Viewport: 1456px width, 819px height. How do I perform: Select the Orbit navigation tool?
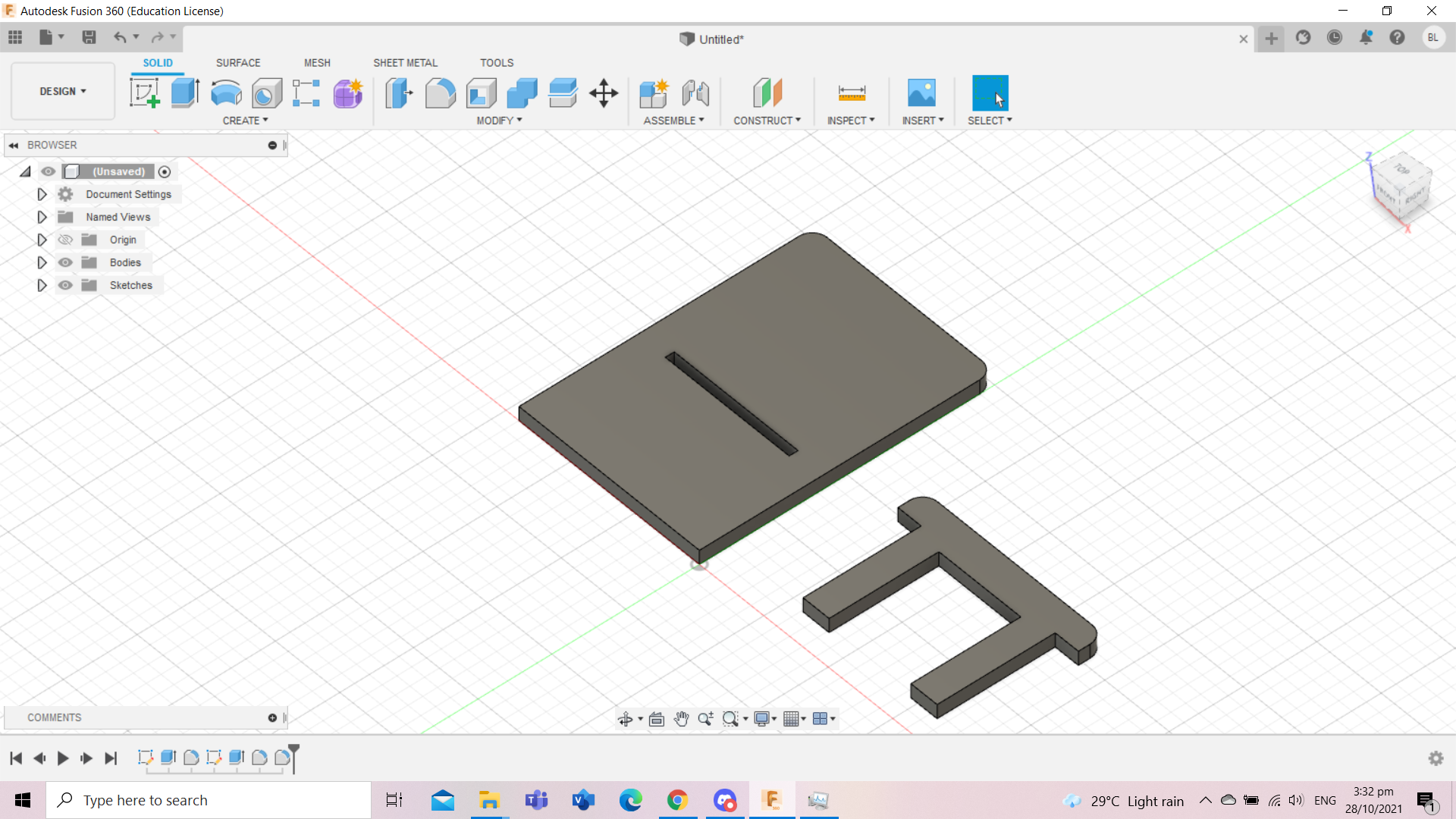tap(625, 719)
